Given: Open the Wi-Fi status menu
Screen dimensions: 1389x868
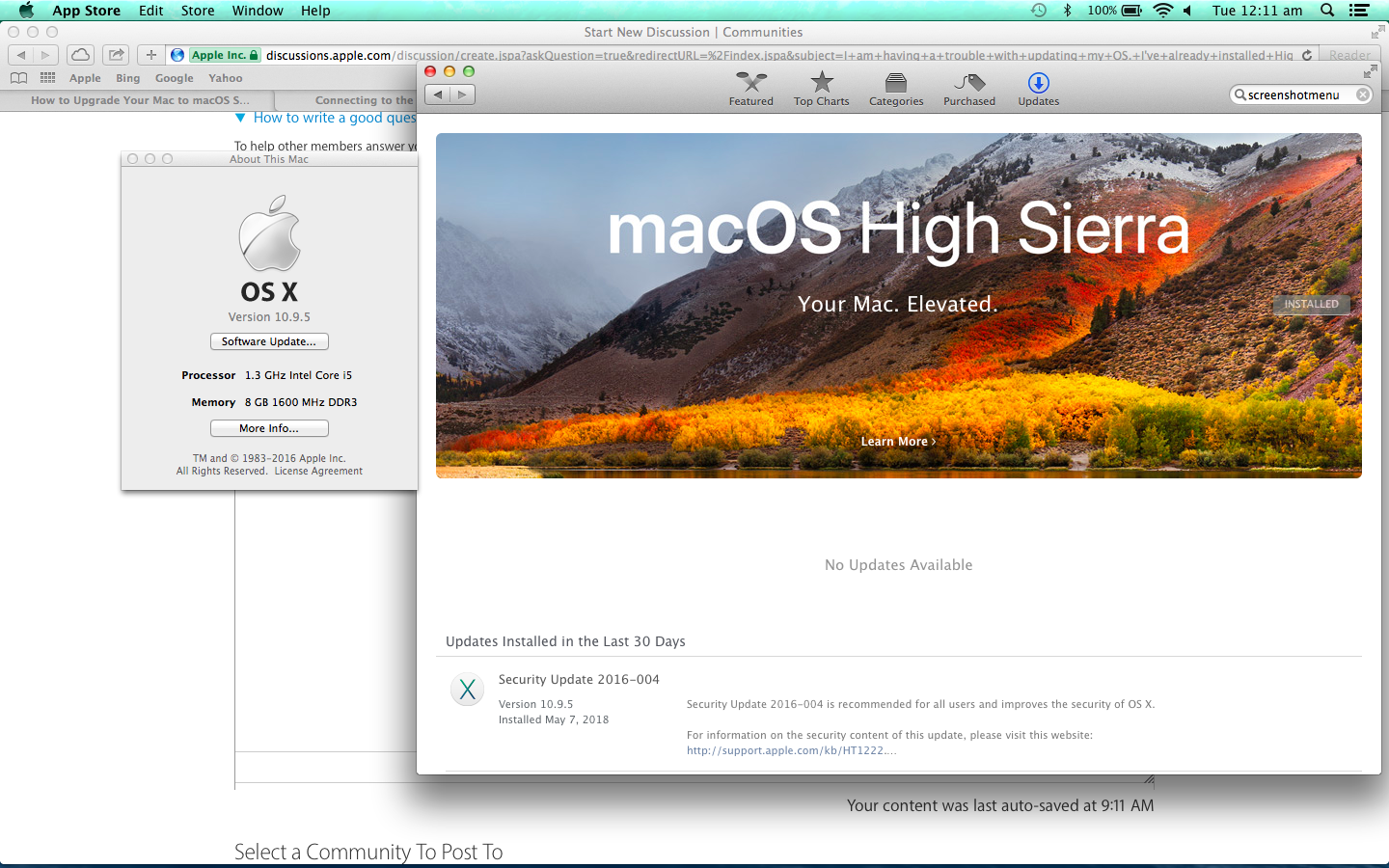Looking at the screenshot, I should tap(1163, 11).
